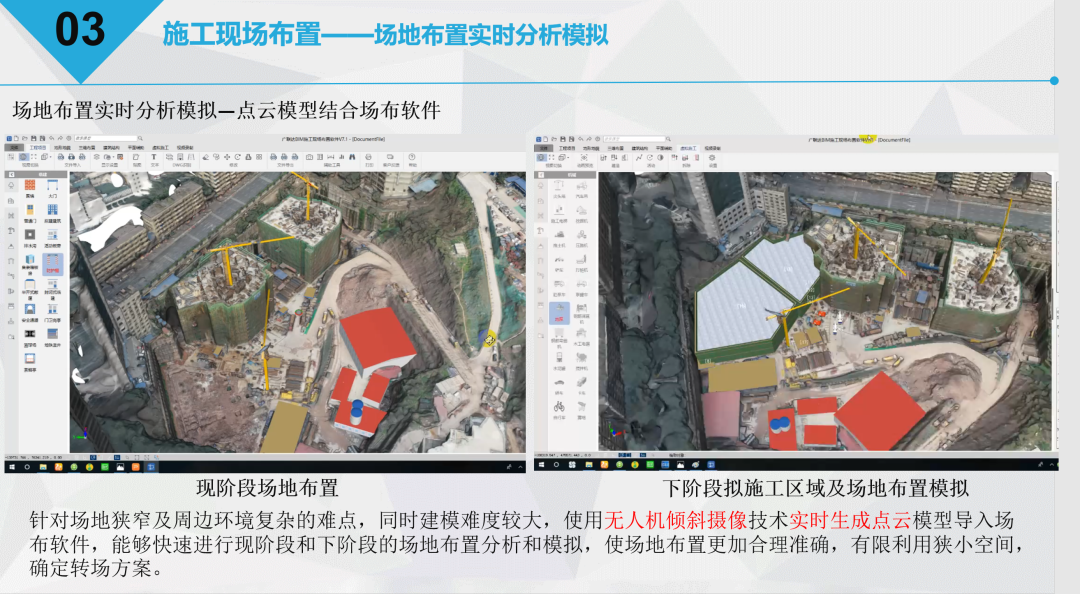Viewport: 1080px width, 594px height.
Task: Click search box in 下阶段 simulation window
Action: coord(634,139)
